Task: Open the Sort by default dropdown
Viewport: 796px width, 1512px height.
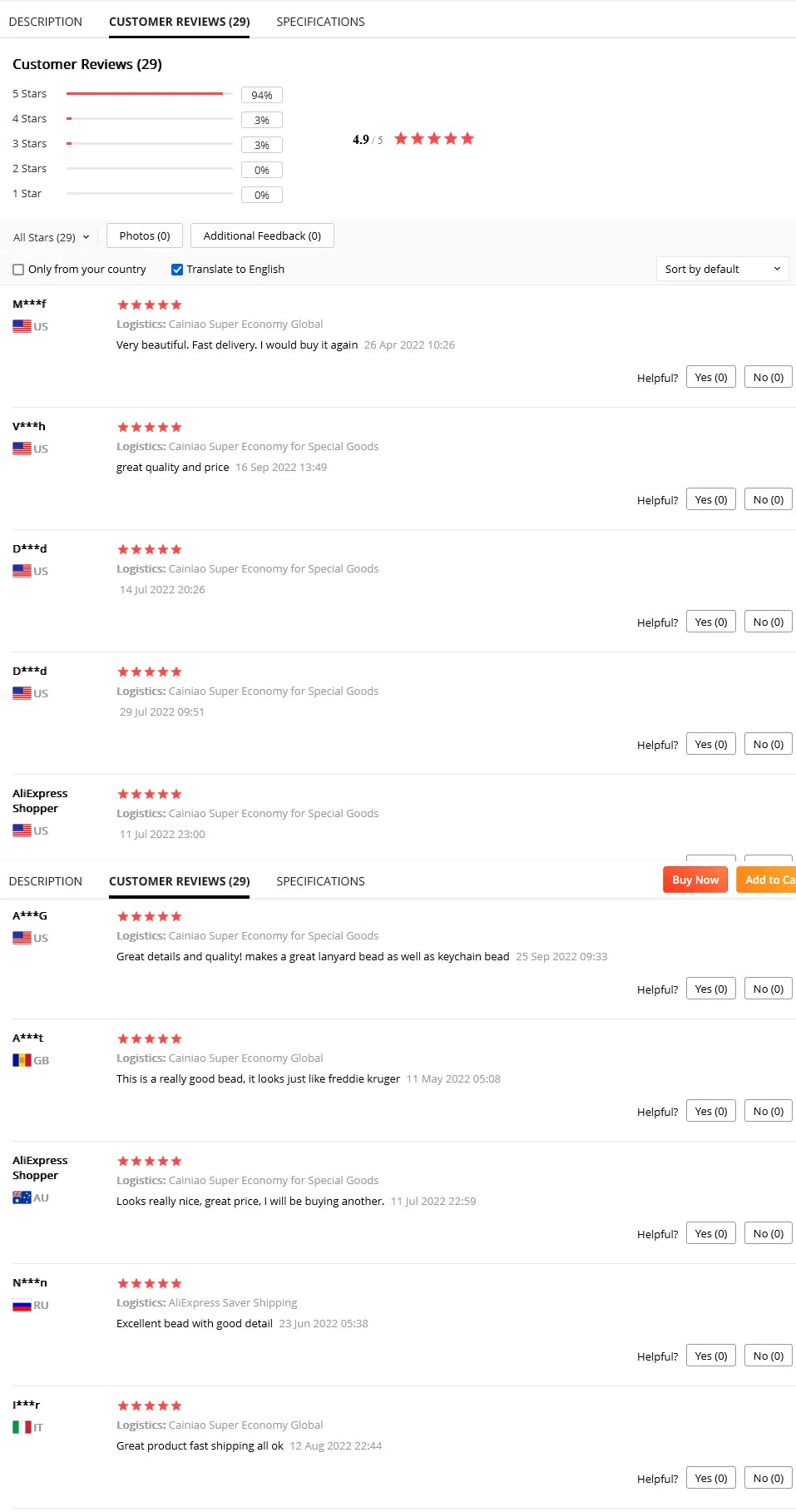Action: tap(721, 269)
